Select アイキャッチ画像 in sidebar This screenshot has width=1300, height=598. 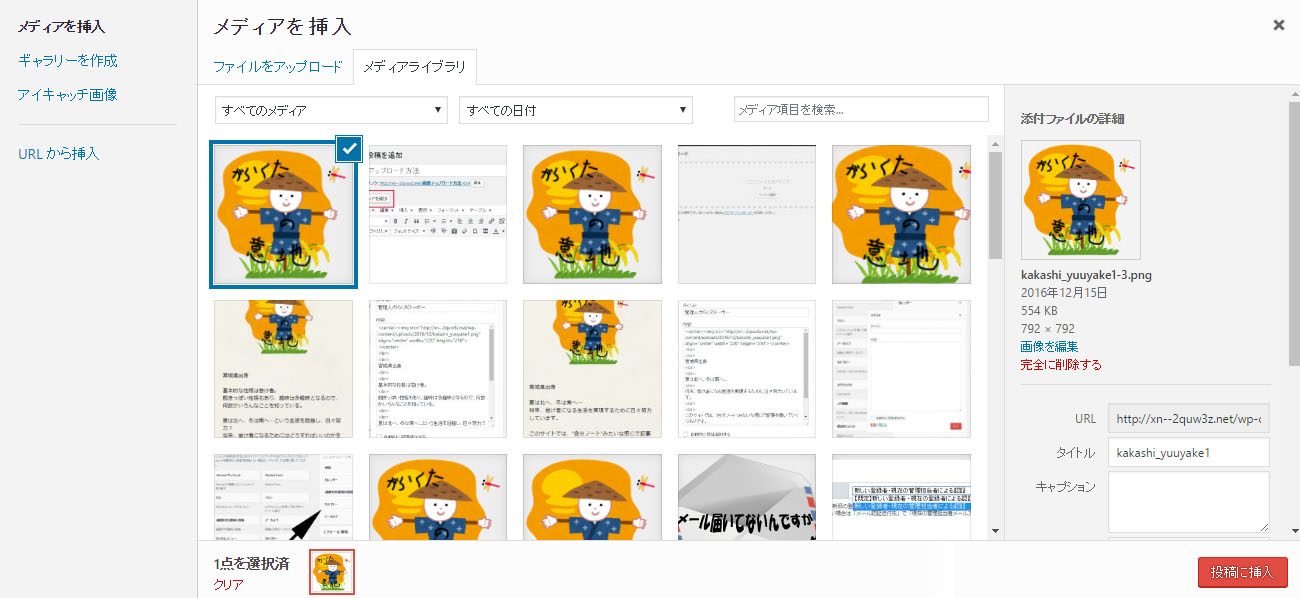67,95
